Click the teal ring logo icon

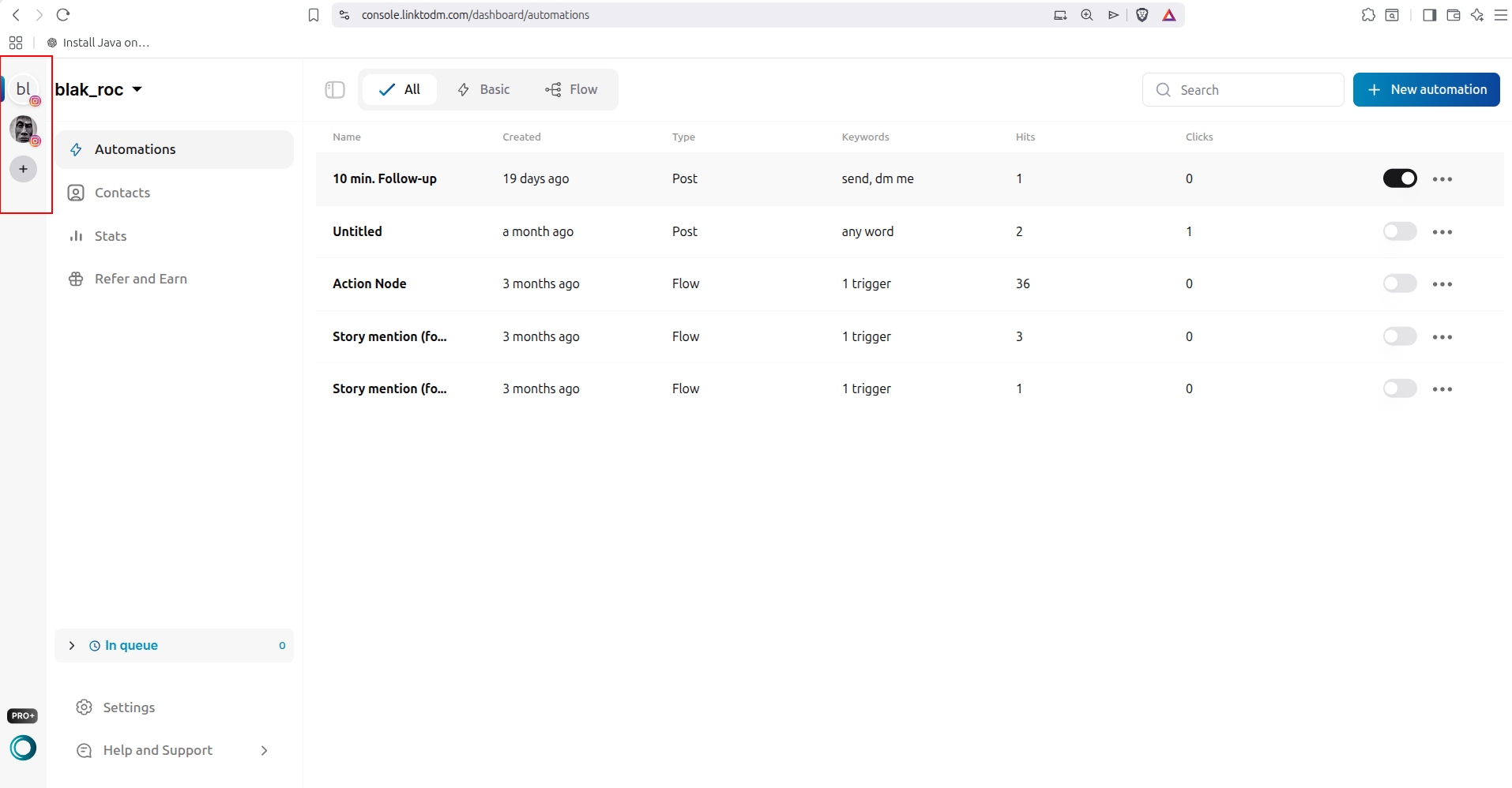[x=23, y=747]
